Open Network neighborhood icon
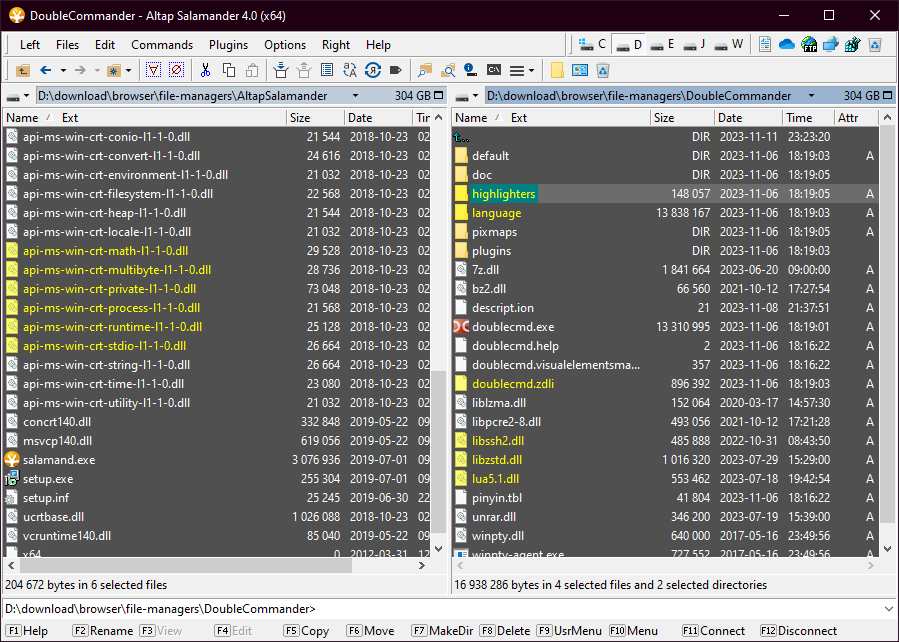The width and height of the screenshot is (899, 642). click(x=830, y=44)
